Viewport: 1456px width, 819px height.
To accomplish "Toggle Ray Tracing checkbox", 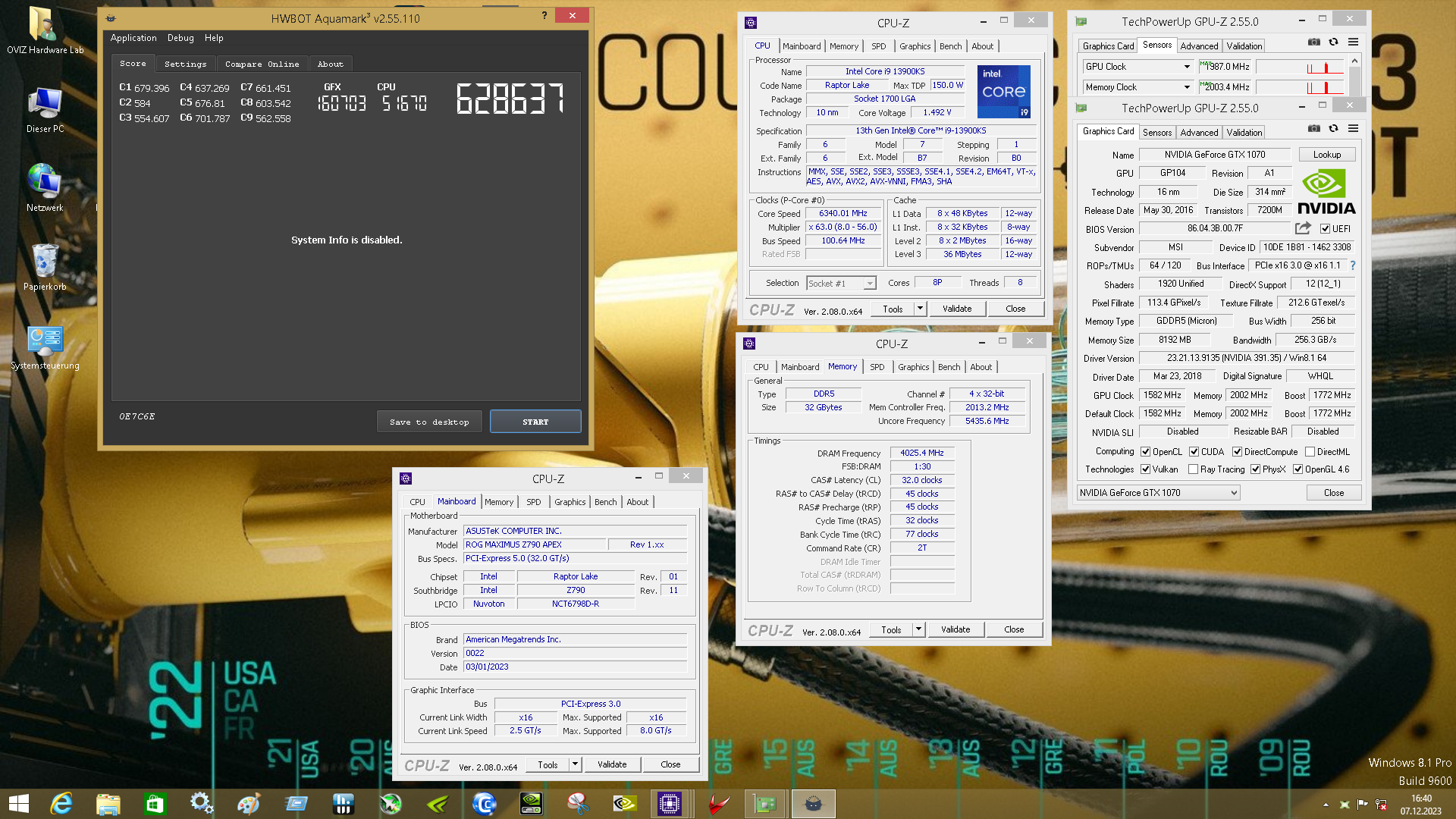I will click(1193, 469).
